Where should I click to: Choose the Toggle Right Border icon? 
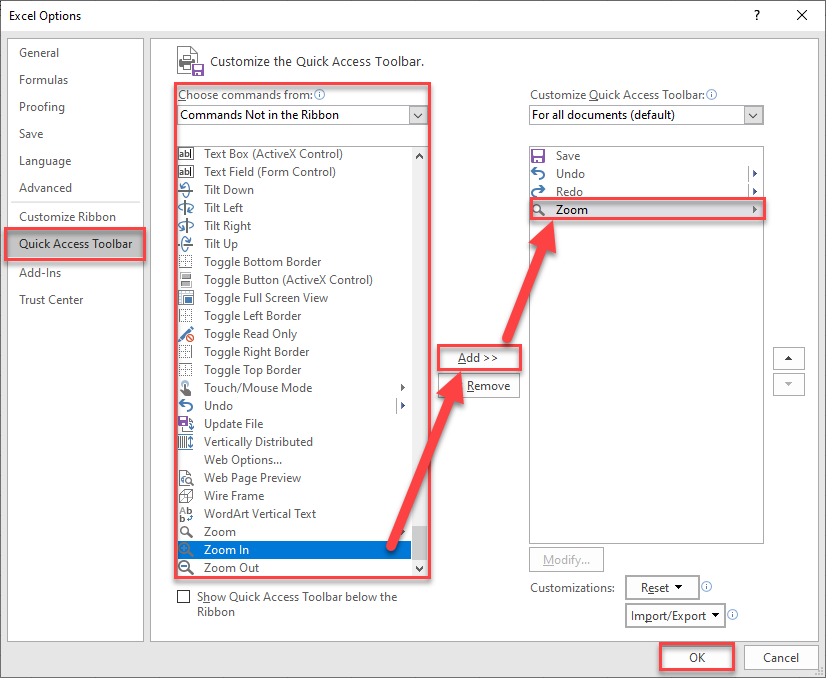pyautogui.click(x=186, y=352)
